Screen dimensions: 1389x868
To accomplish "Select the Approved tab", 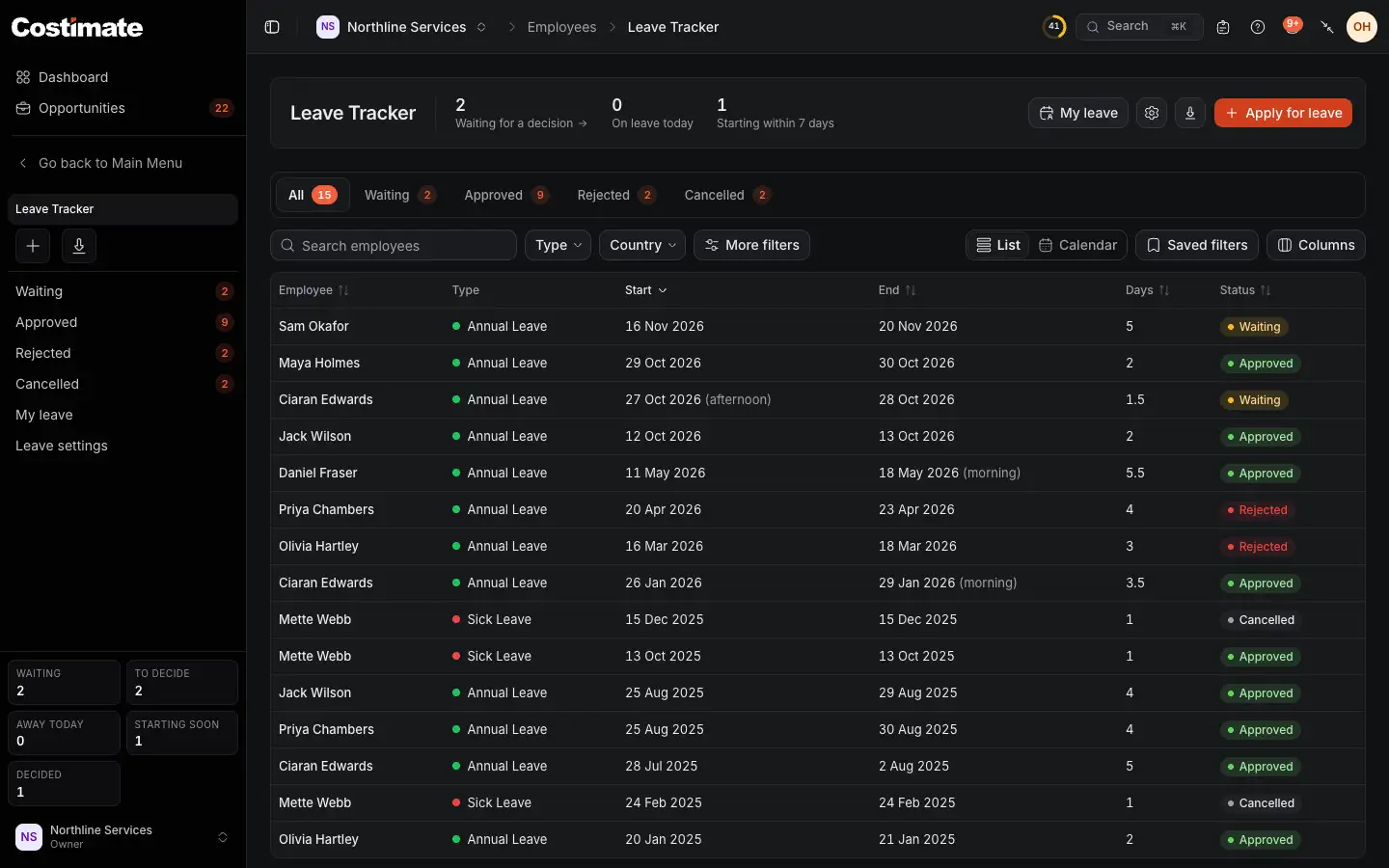I will 506,195.
